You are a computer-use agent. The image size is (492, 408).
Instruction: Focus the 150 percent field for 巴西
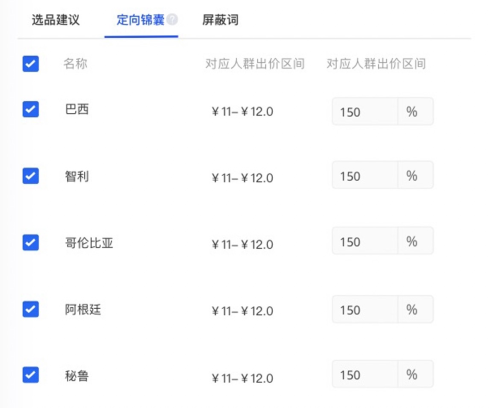pos(365,112)
